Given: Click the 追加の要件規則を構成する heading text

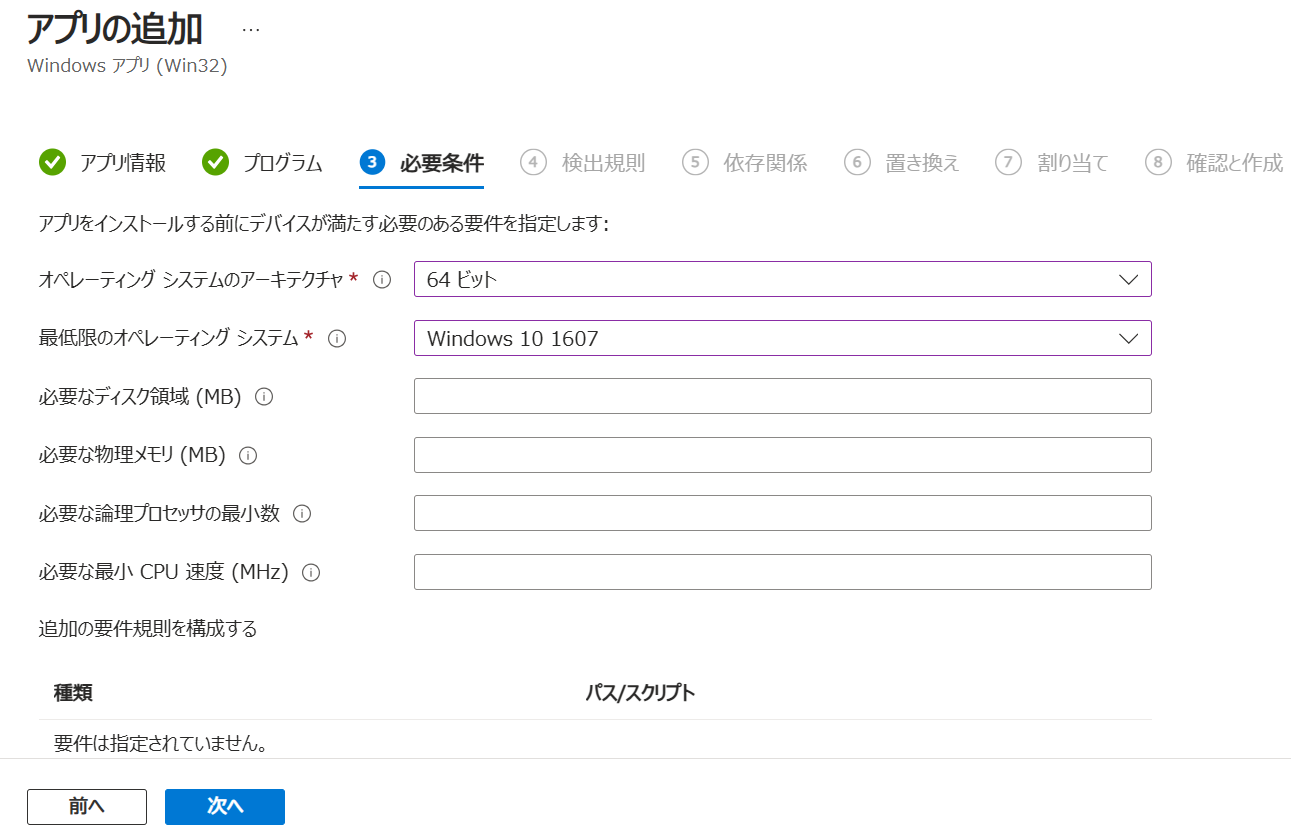Looking at the screenshot, I should (x=148, y=629).
